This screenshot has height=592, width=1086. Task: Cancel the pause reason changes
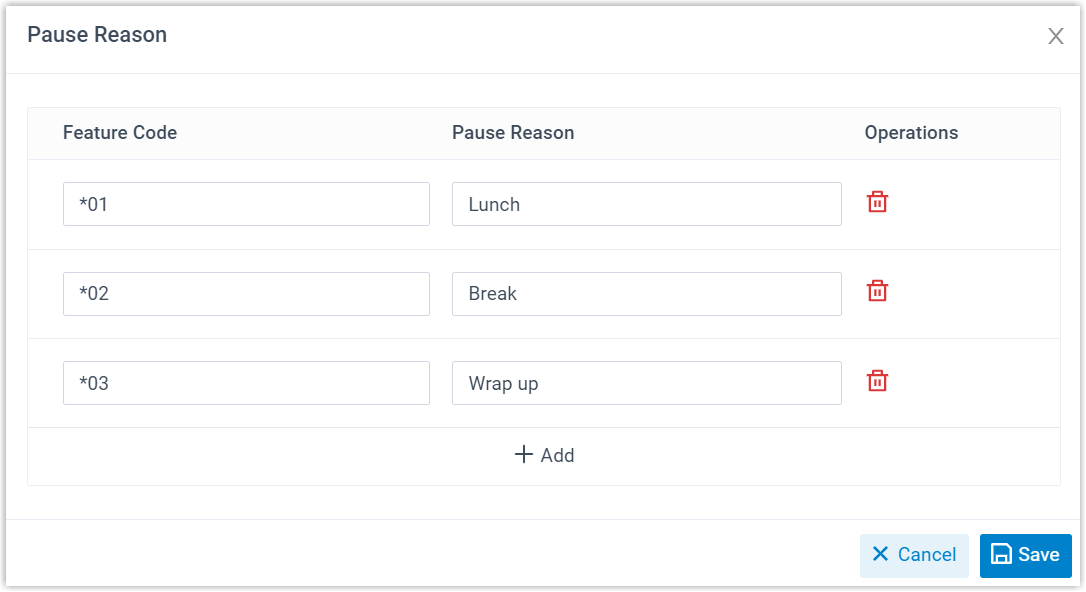pyautogui.click(x=914, y=555)
